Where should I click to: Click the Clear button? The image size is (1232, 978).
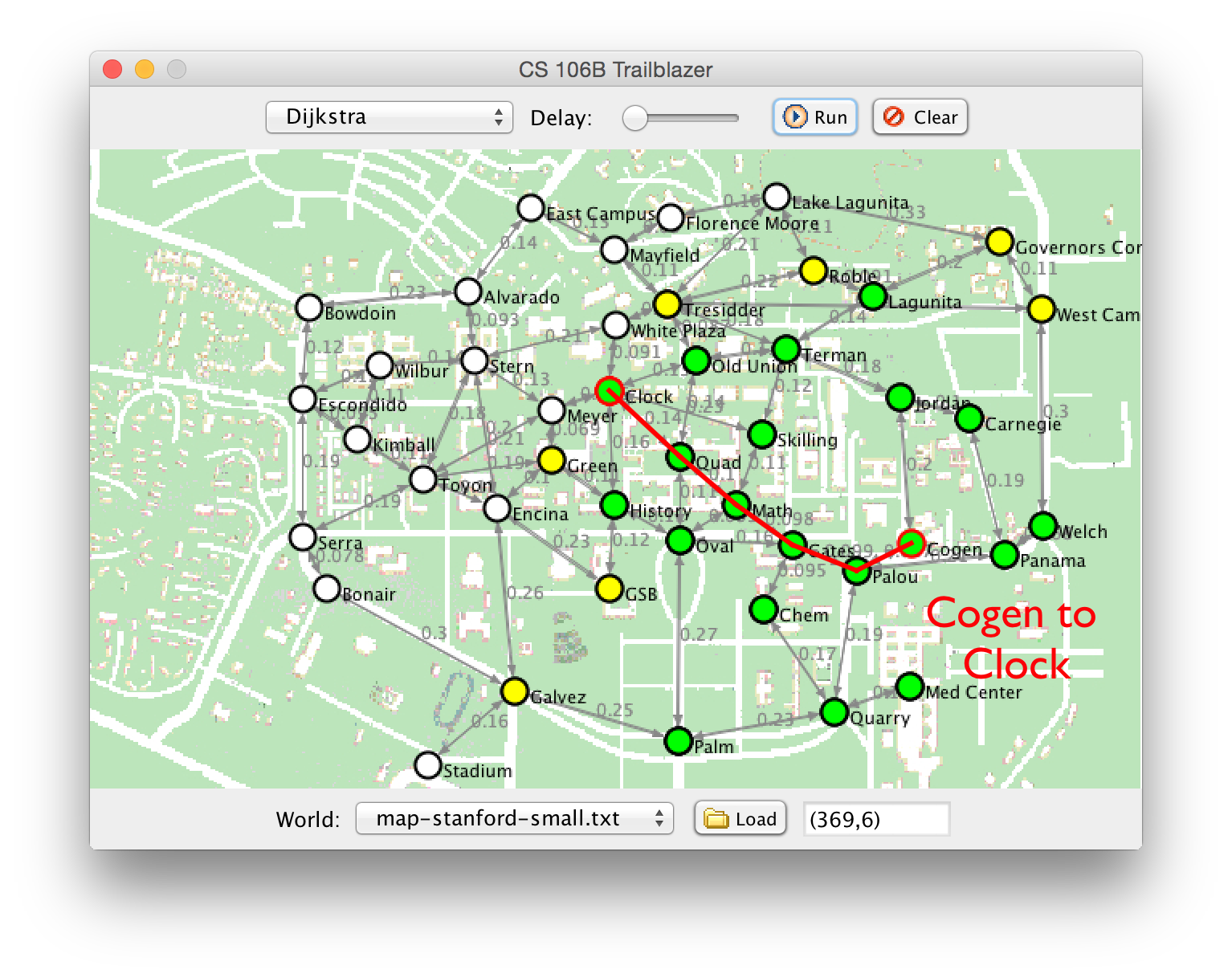920,117
